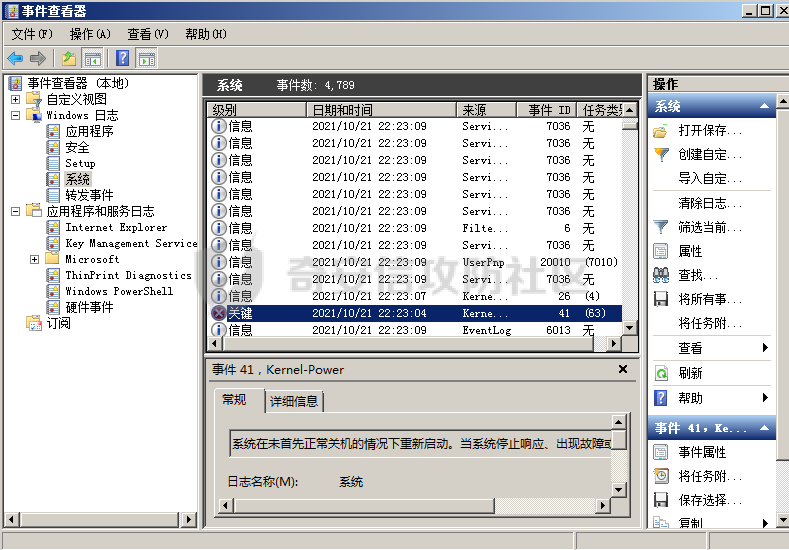Select 硬件事件 log in tree
Viewport: 789px width, 550px height.
tap(89, 307)
